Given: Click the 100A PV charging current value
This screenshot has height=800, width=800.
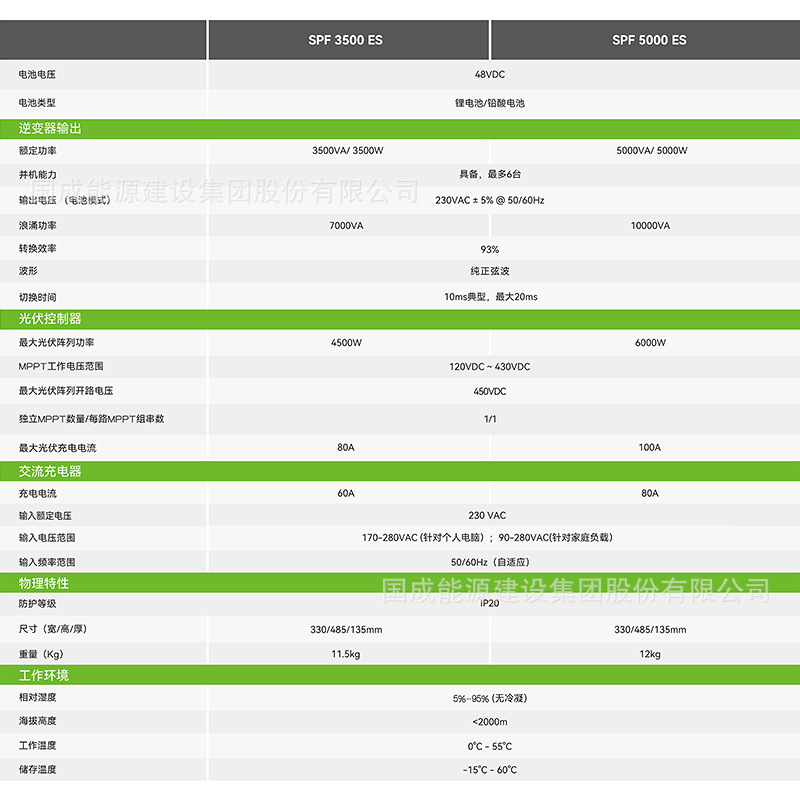Looking at the screenshot, I should point(649,447).
